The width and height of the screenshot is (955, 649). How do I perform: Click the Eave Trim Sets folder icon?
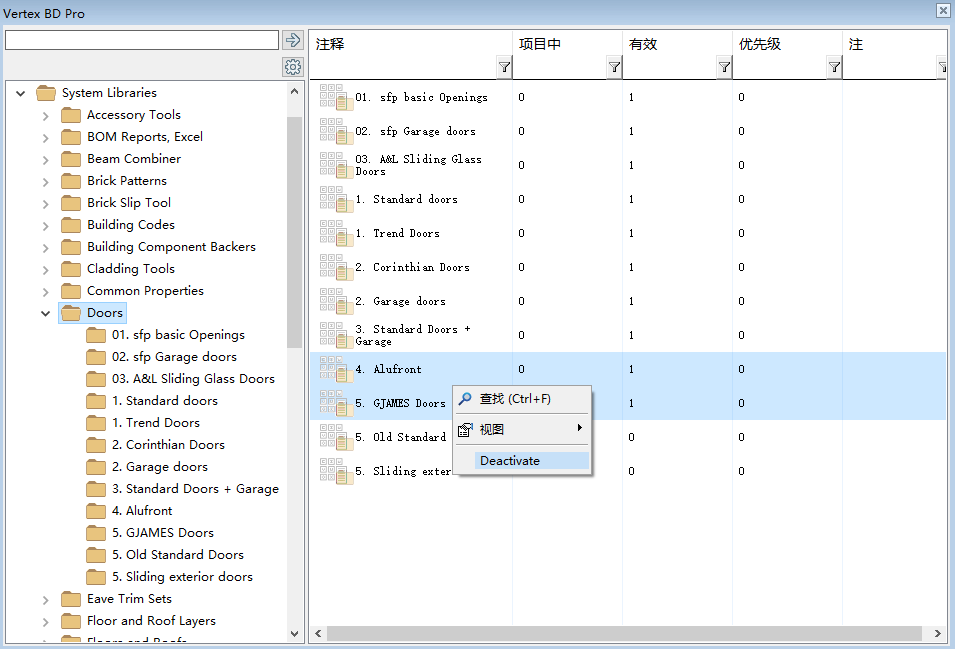tap(71, 599)
